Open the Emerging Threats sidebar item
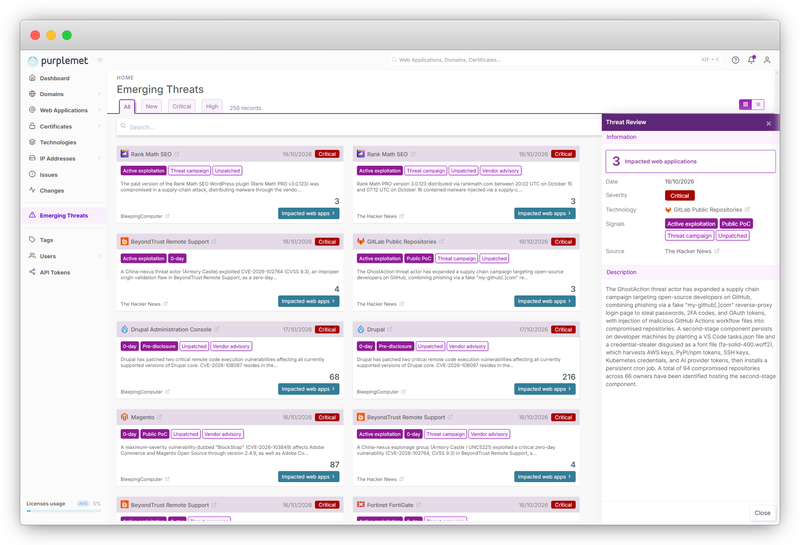This screenshot has width=800, height=545. (x=64, y=215)
